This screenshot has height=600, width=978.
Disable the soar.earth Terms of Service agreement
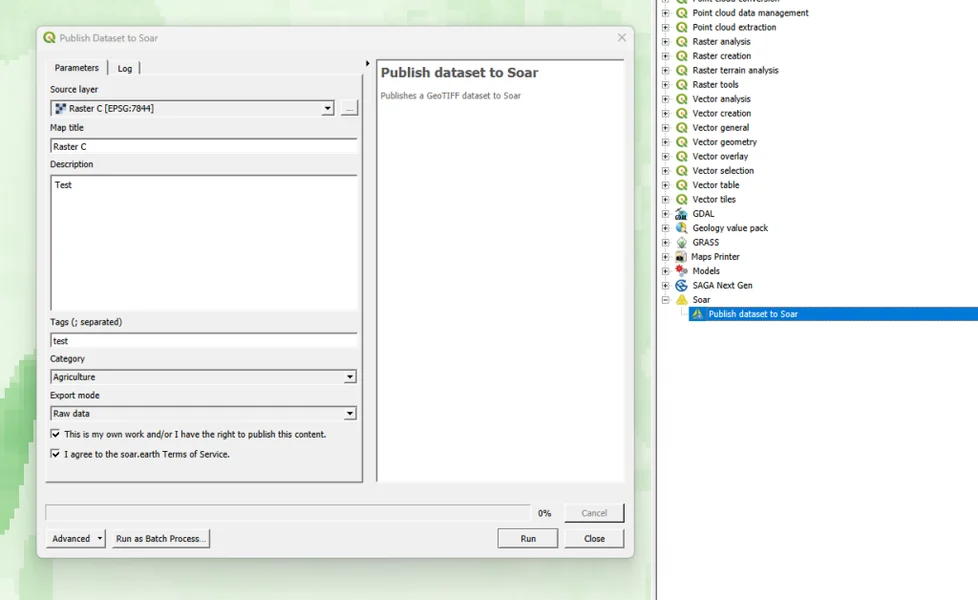point(57,454)
